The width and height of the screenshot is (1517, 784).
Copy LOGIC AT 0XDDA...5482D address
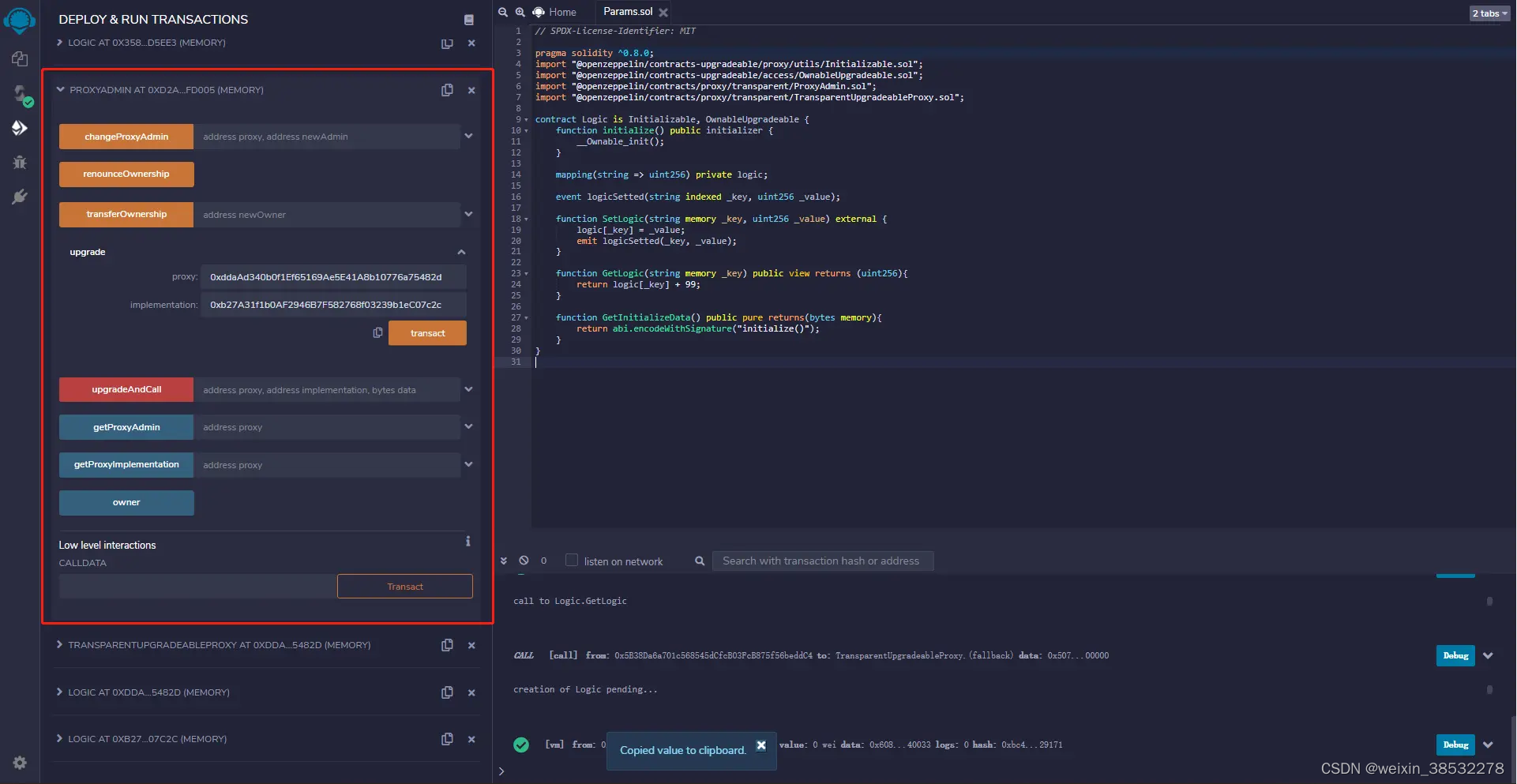(447, 692)
